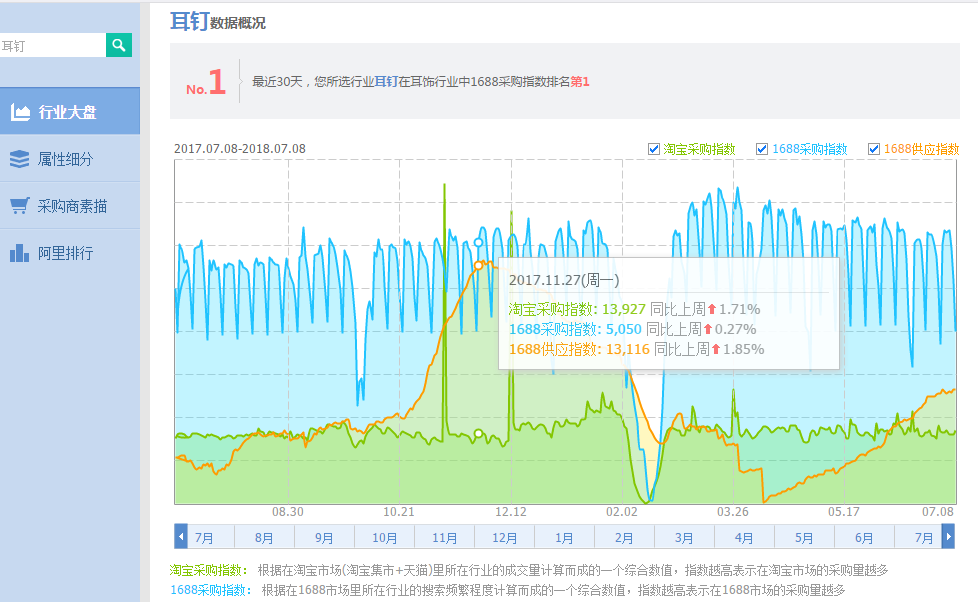Select 12月 on the timeline bar

(505, 537)
